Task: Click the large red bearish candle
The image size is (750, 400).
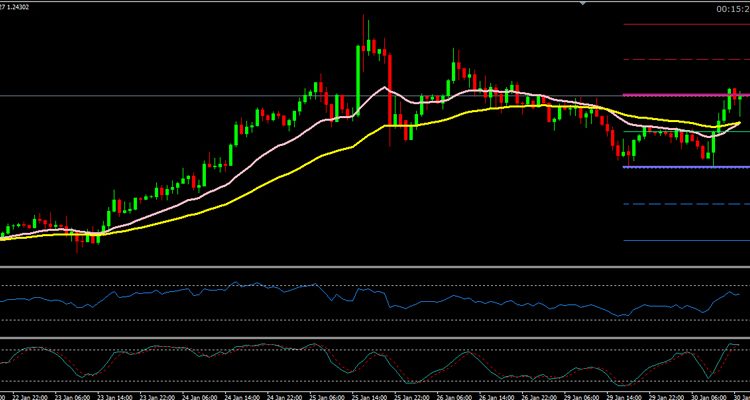Action: point(387,90)
